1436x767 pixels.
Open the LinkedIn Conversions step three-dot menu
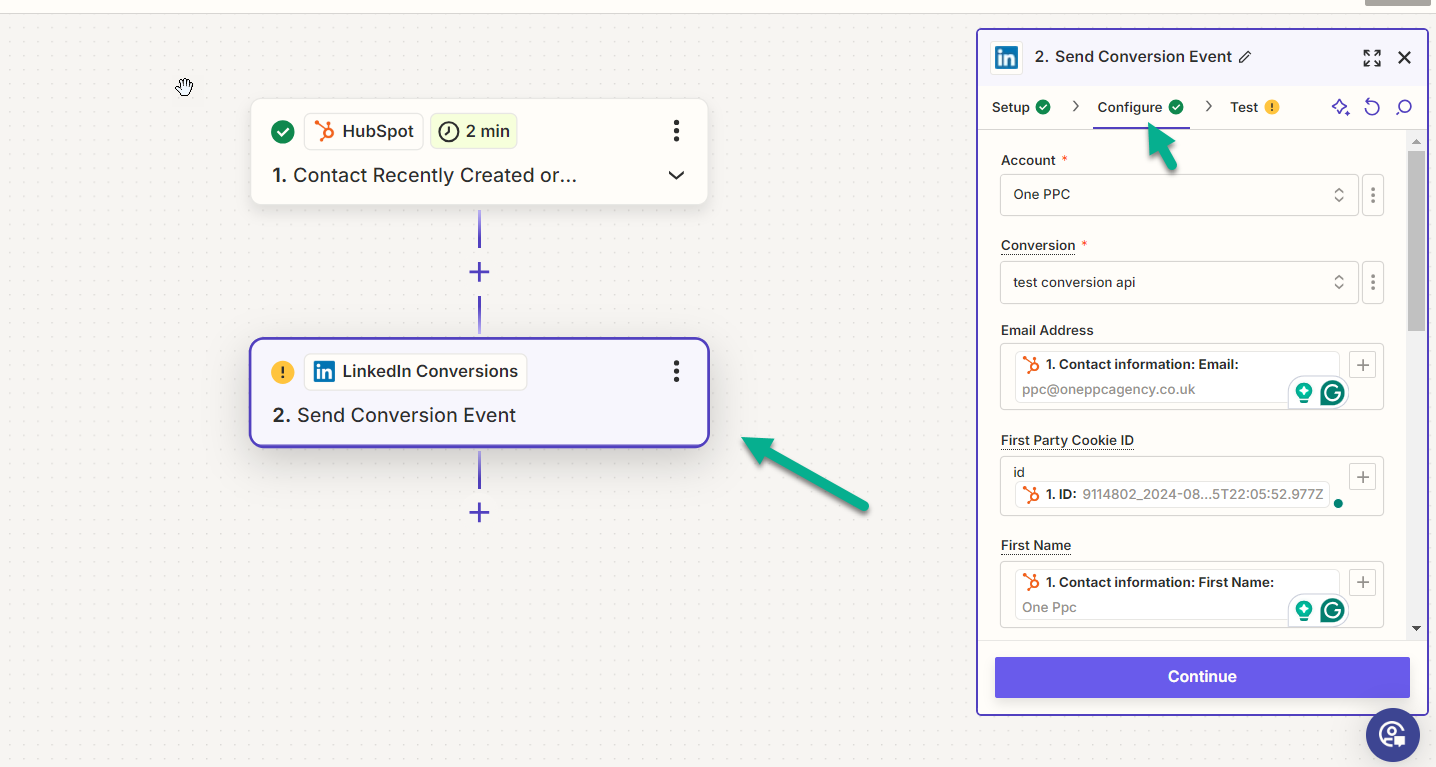coord(676,372)
